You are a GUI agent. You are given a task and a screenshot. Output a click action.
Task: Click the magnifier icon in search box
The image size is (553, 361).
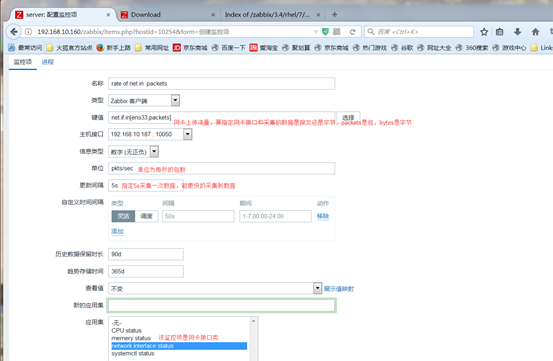coord(371,32)
